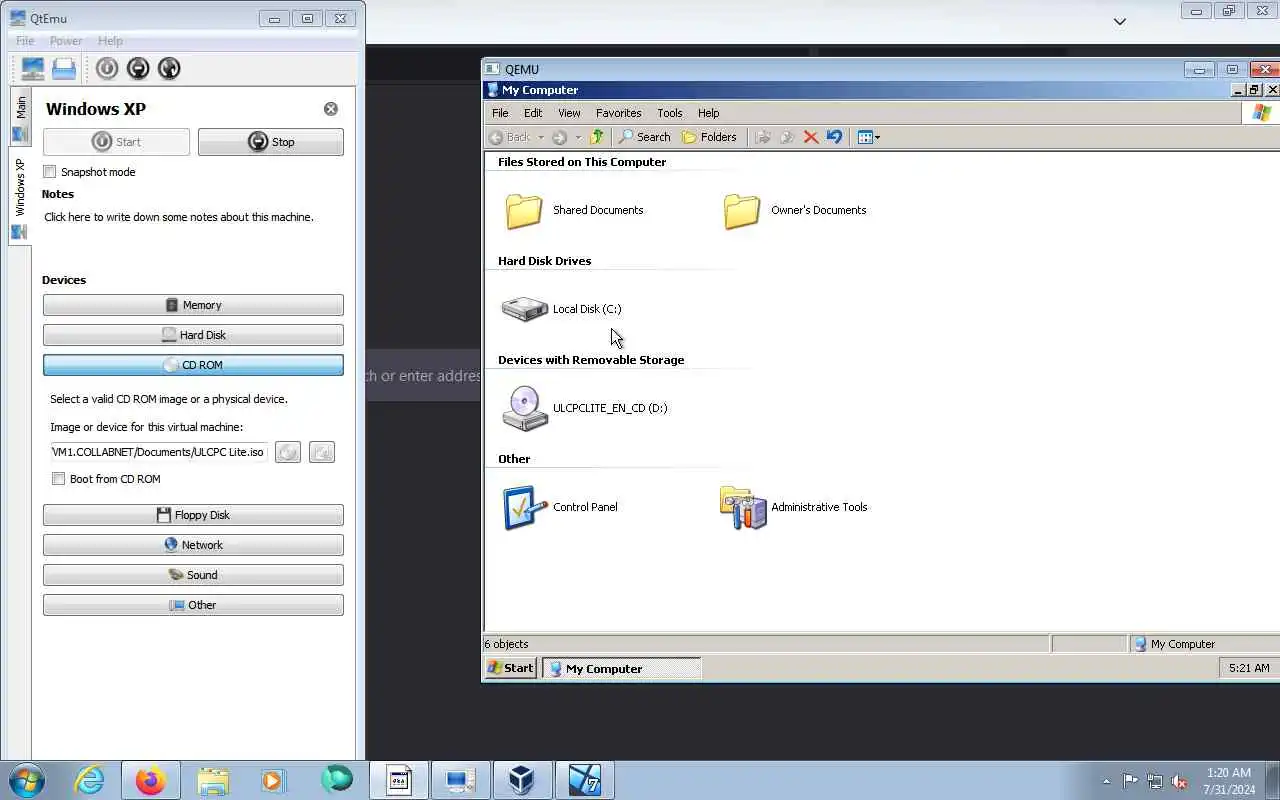Stop the Windows XP virtual machine
1280x800 pixels.
pos(270,142)
